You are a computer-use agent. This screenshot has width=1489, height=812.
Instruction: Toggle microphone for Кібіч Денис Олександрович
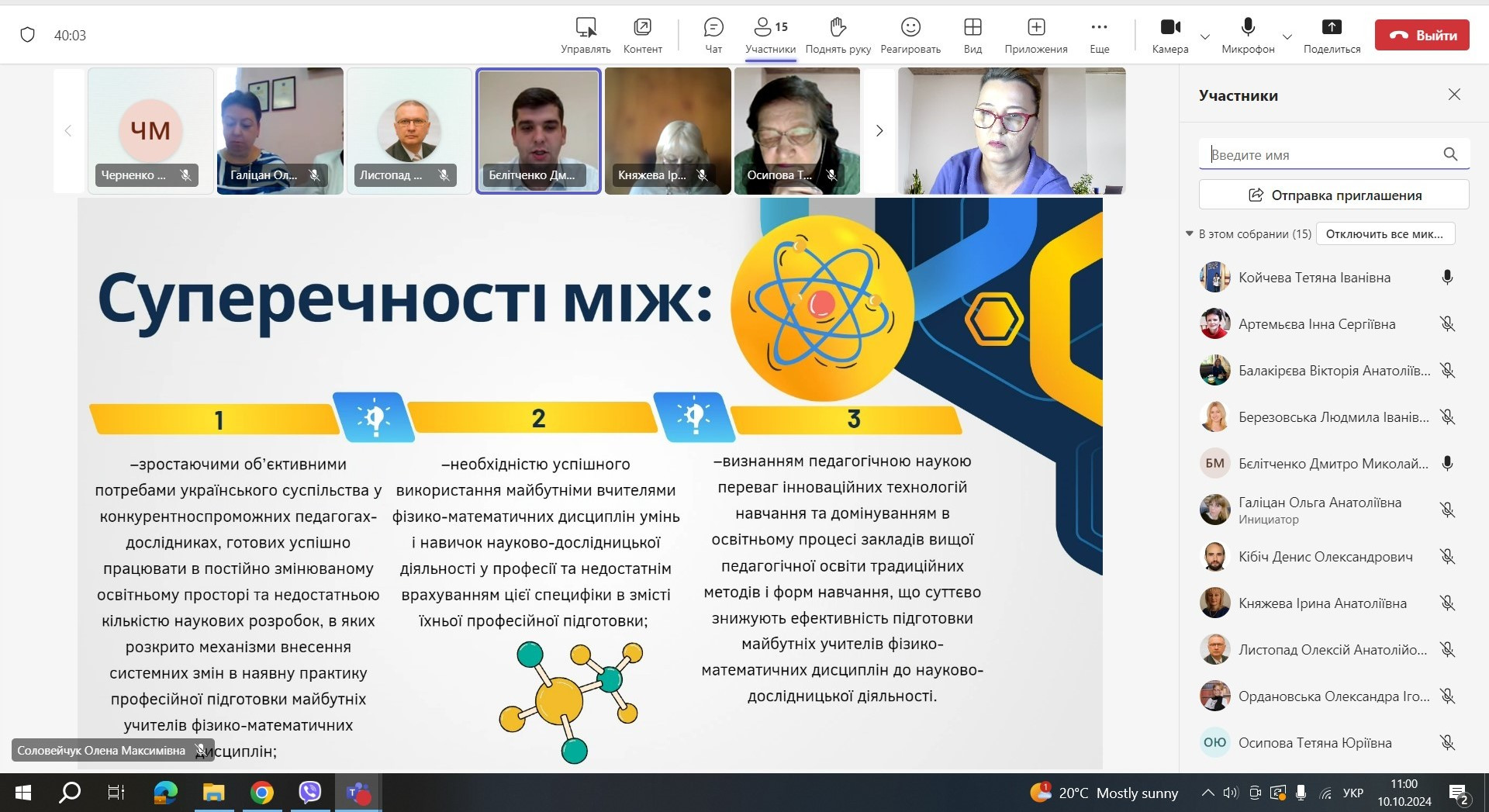[x=1447, y=557]
